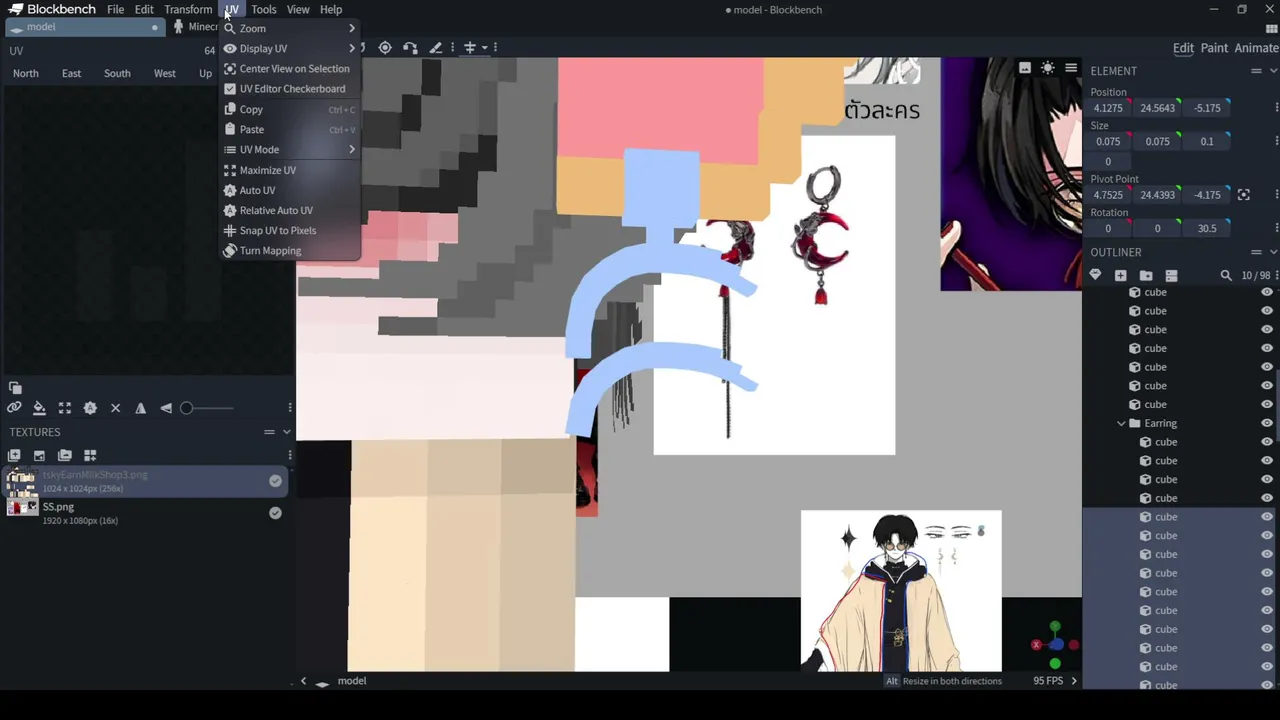The width and height of the screenshot is (1280, 720).
Task: Click the viewport background image icon
Action: coord(1025,68)
